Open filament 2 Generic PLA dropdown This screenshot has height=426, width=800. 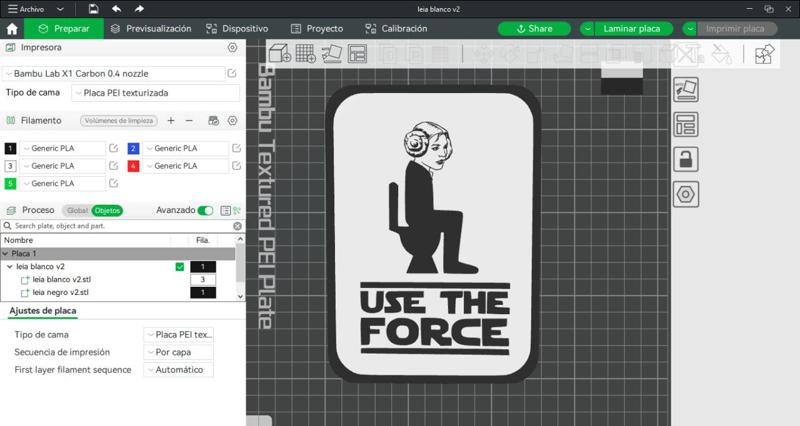click(186, 148)
